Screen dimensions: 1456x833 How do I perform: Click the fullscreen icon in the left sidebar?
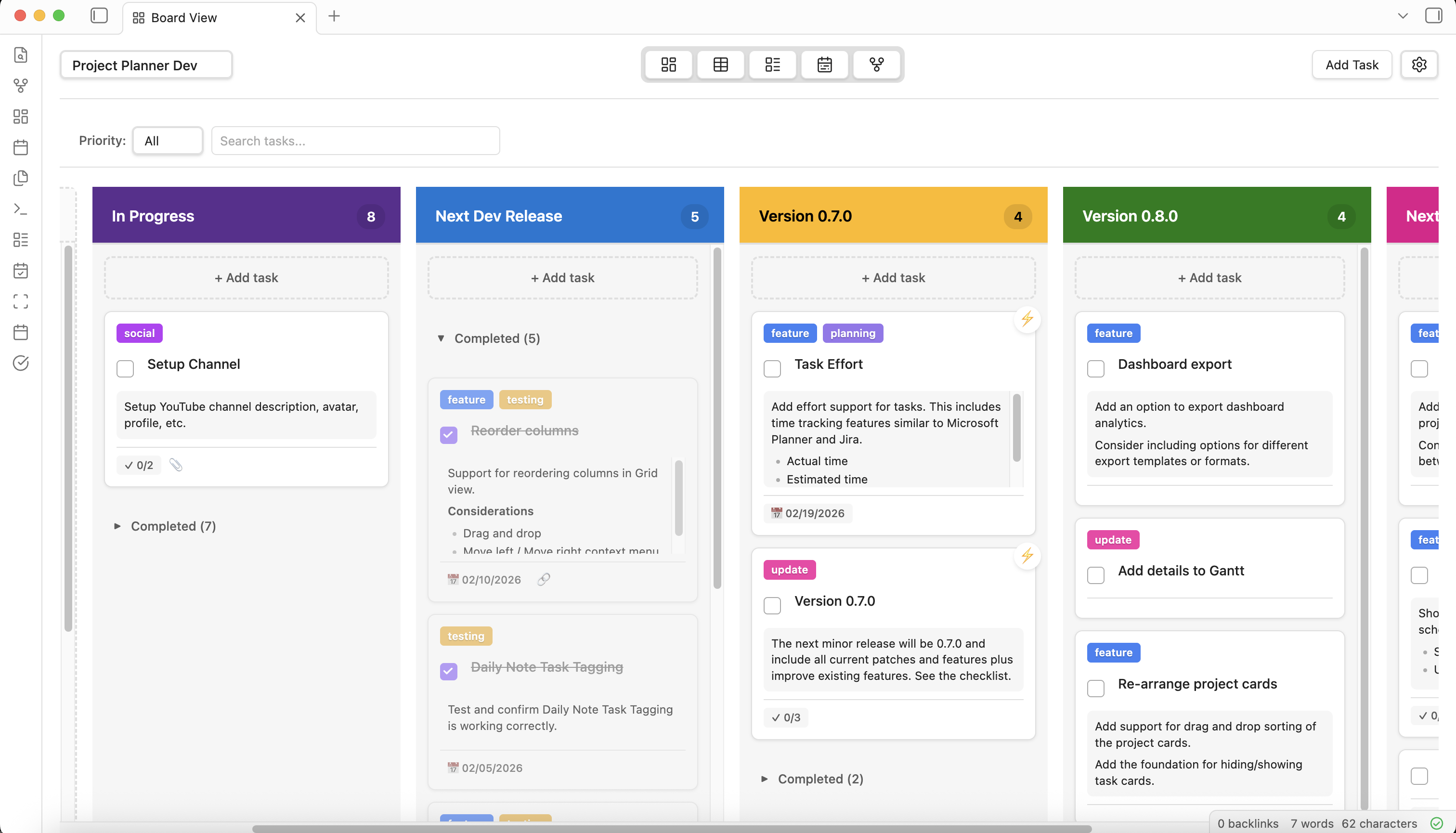pyautogui.click(x=21, y=301)
